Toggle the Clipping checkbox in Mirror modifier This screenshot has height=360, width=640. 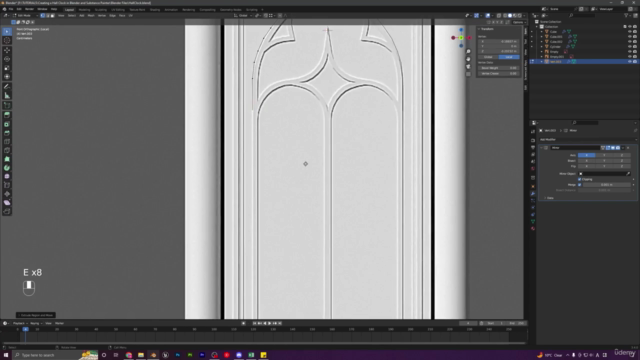click(580, 179)
